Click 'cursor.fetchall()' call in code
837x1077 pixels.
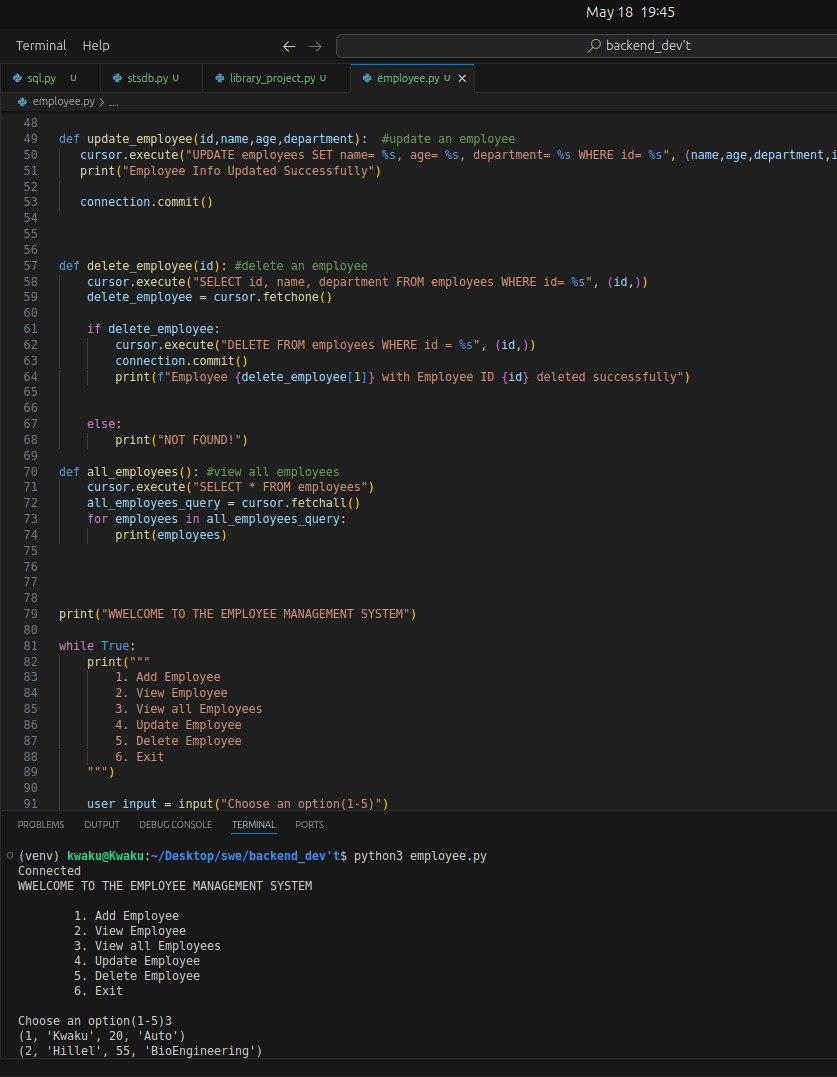[301, 503]
